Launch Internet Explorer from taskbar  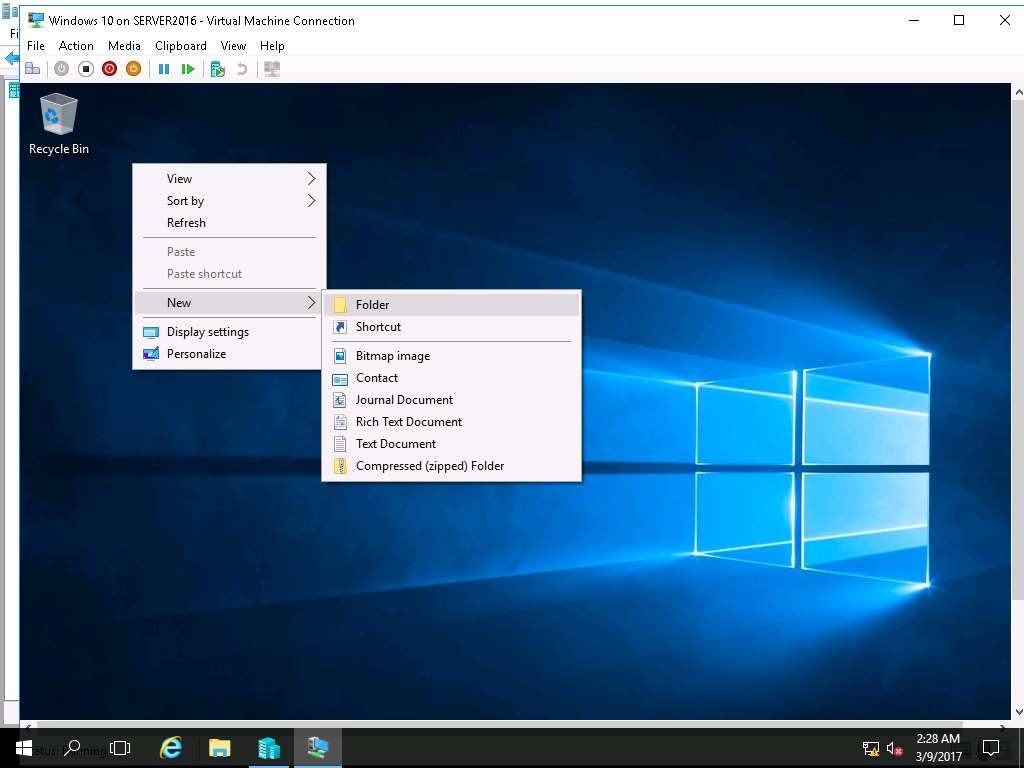point(170,748)
